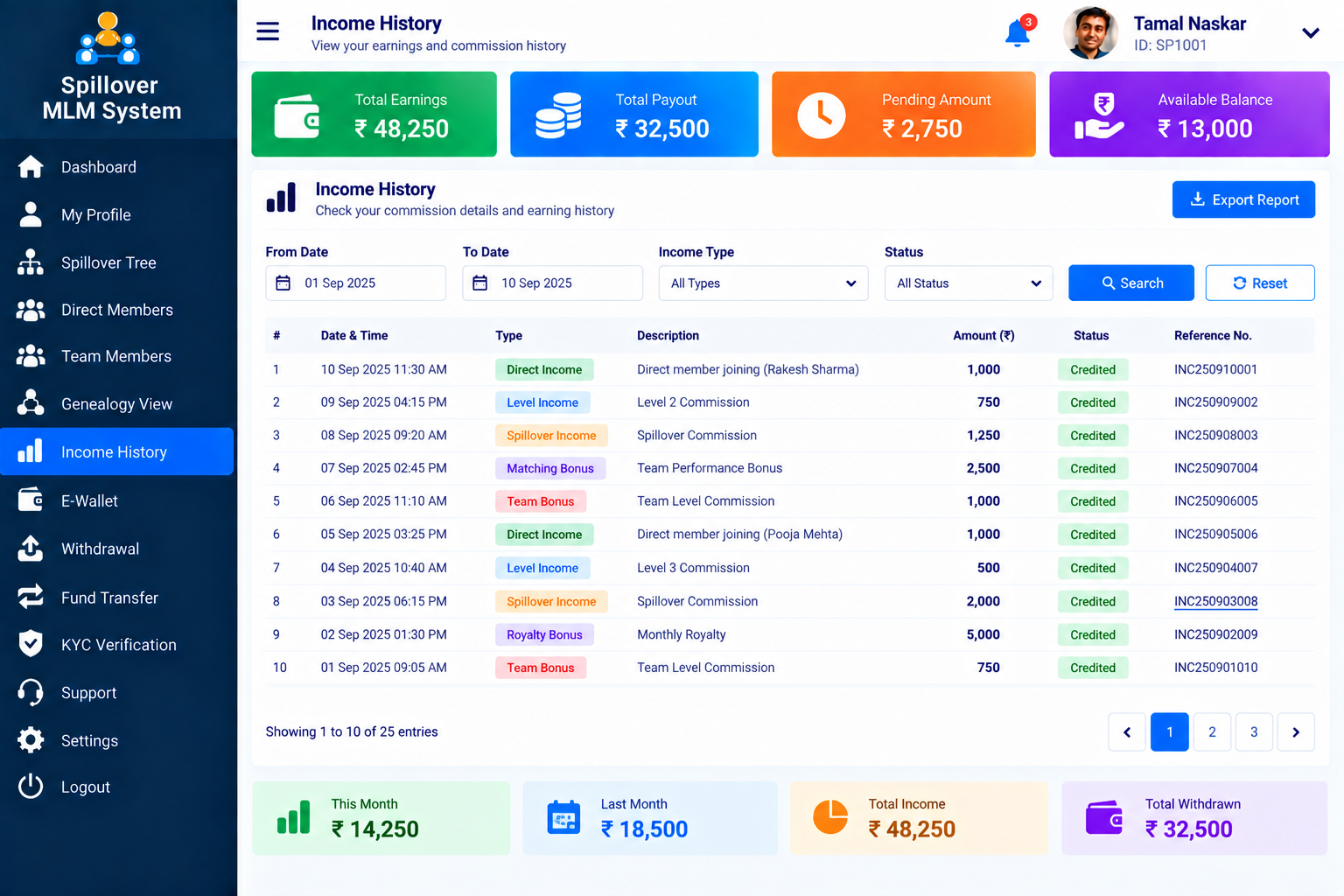This screenshot has height=896, width=1344.
Task: Click the Royalty Bonus type badge
Action: [x=544, y=634]
